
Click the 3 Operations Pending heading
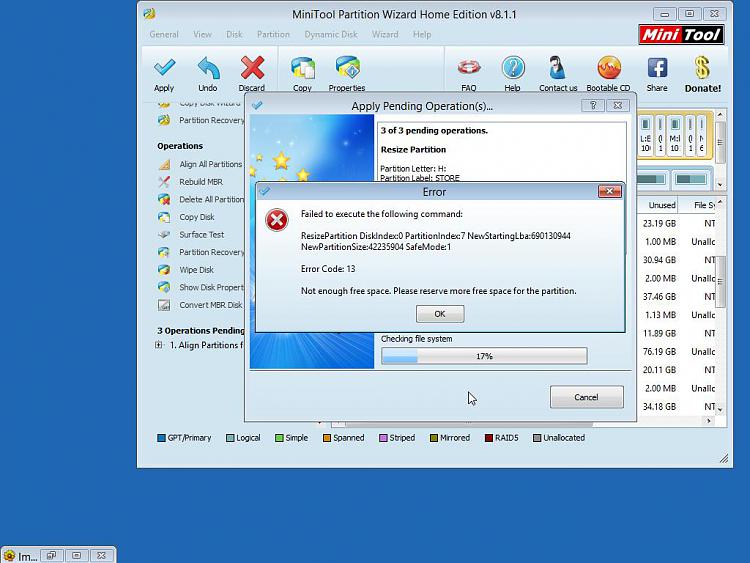click(x=201, y=331)
